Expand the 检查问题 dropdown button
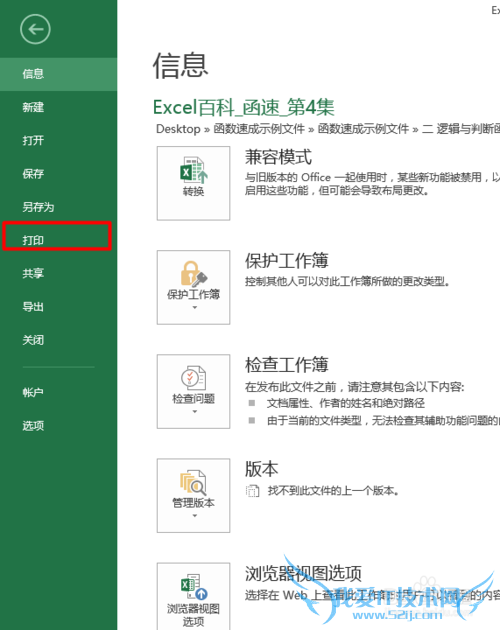 point(193,391)
